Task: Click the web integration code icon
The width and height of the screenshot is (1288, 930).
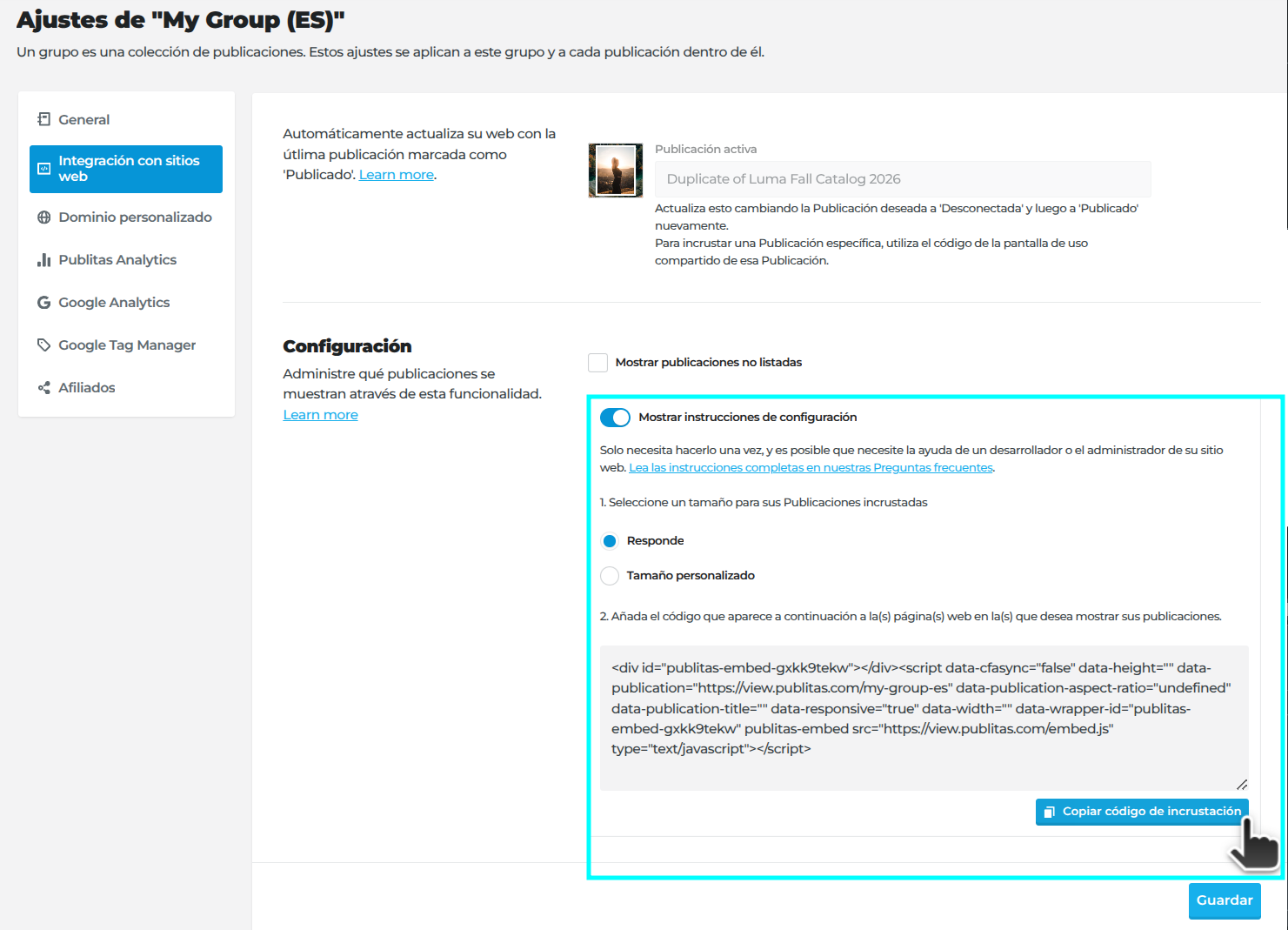Action: (43, 169)
